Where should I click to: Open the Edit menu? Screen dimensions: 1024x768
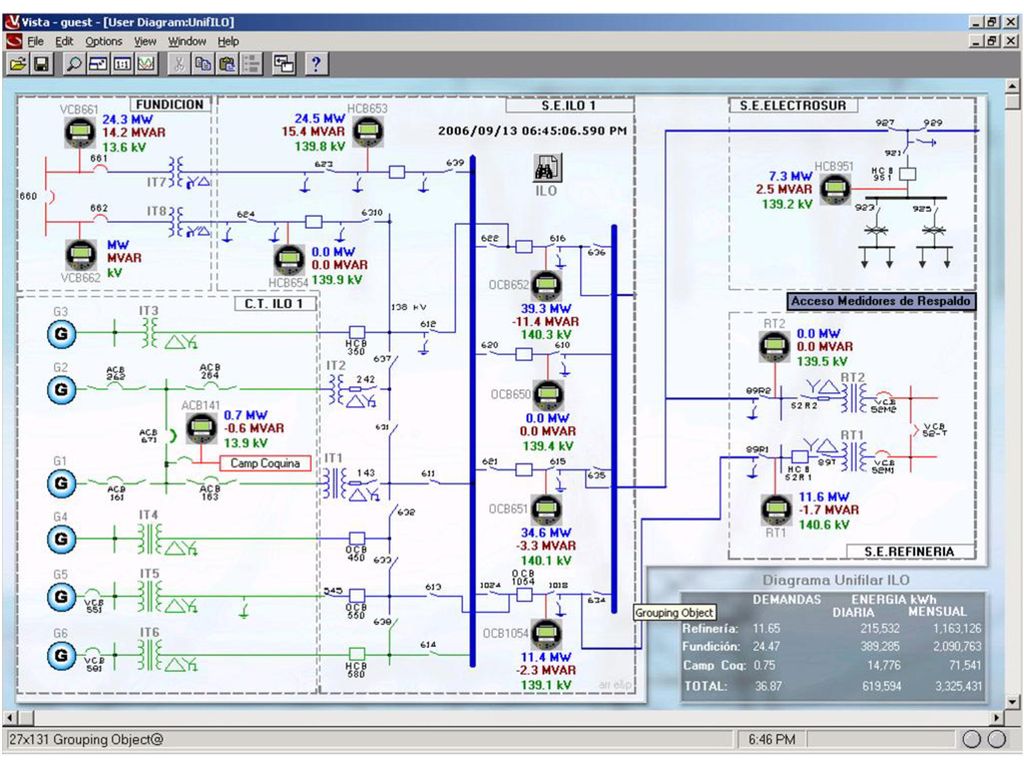(x=64, y=41)
